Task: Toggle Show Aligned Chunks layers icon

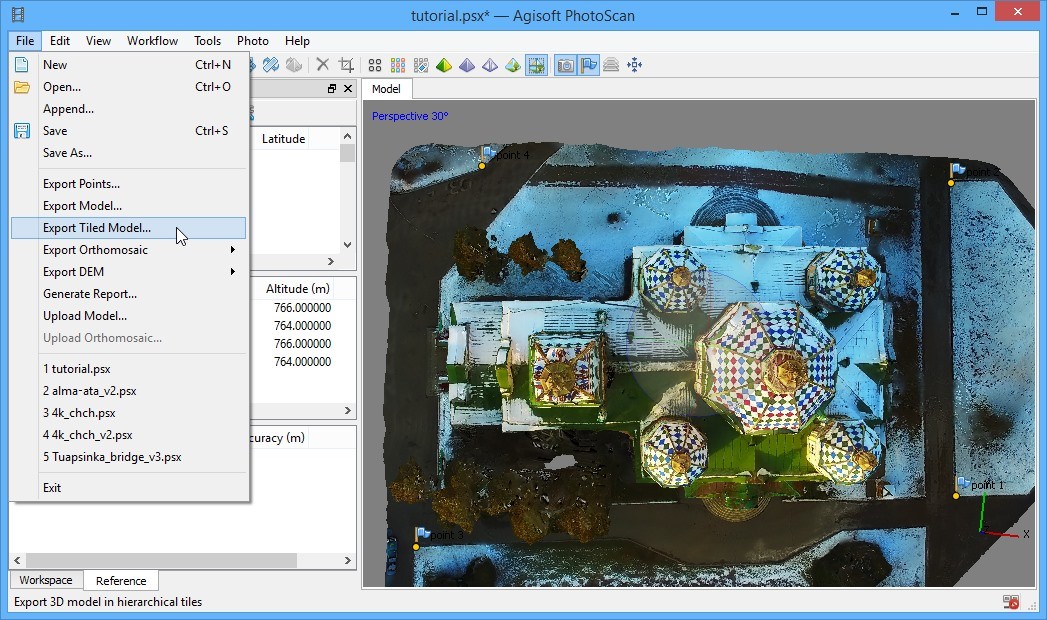Action: pos(611,65)
